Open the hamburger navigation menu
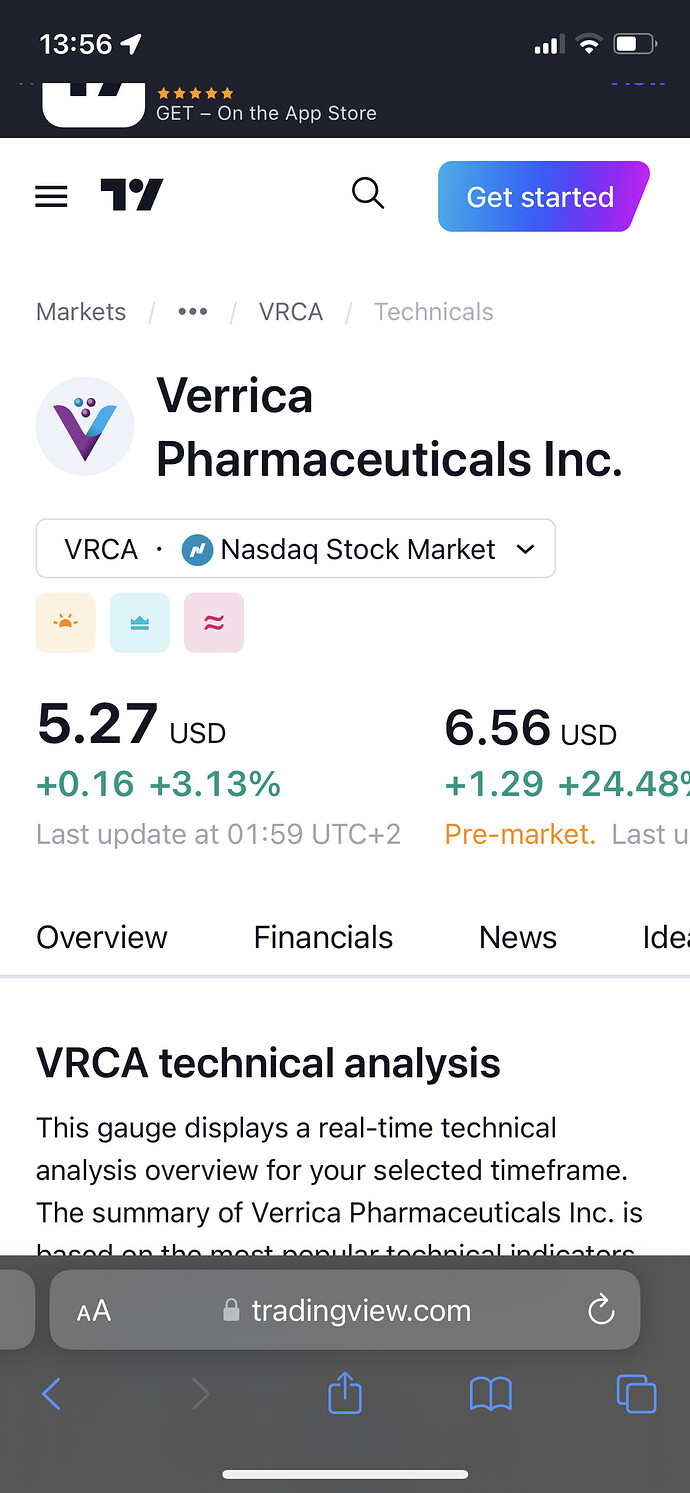690x1493 pixels. (51, 196)
